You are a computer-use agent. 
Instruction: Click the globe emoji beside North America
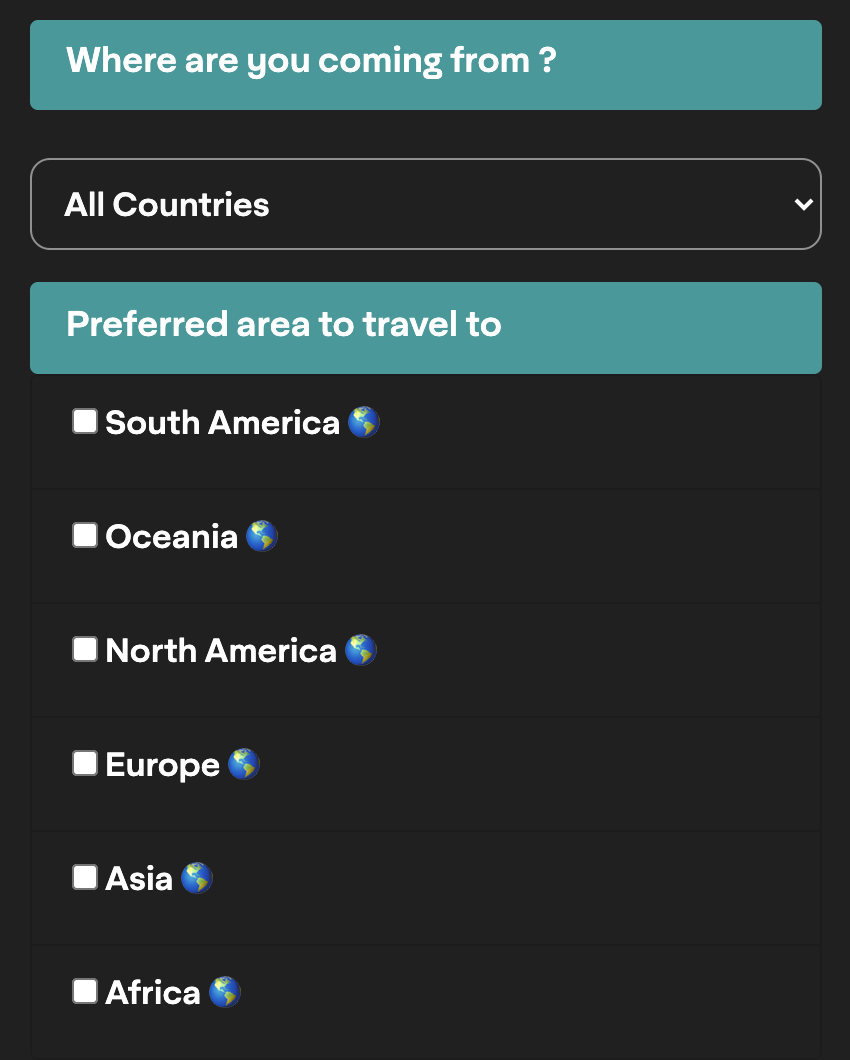360,650
